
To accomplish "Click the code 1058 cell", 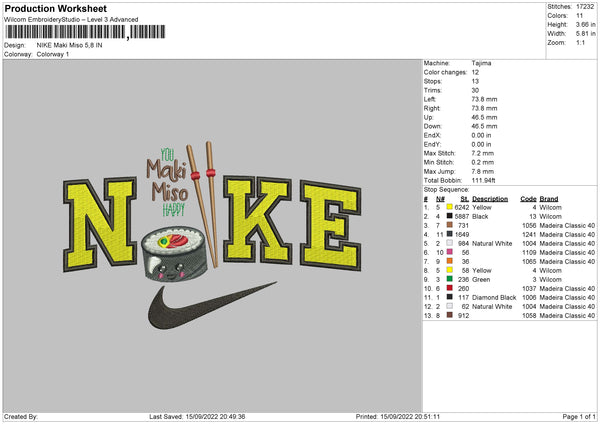I will click(x=529, y=315).
